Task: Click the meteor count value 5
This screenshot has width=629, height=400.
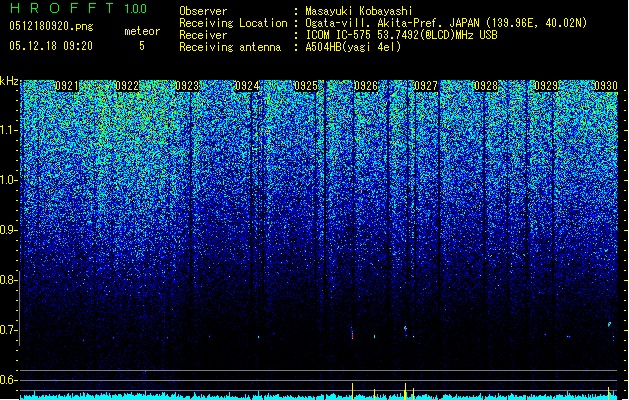Action: pyautogui.click(x=142, y=46)
